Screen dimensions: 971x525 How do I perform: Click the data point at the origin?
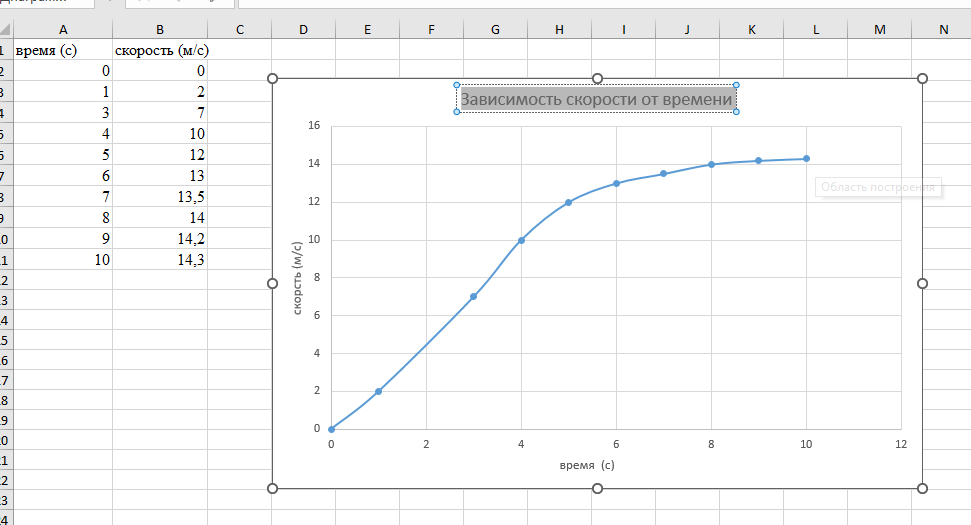click(x=331, y=429)
